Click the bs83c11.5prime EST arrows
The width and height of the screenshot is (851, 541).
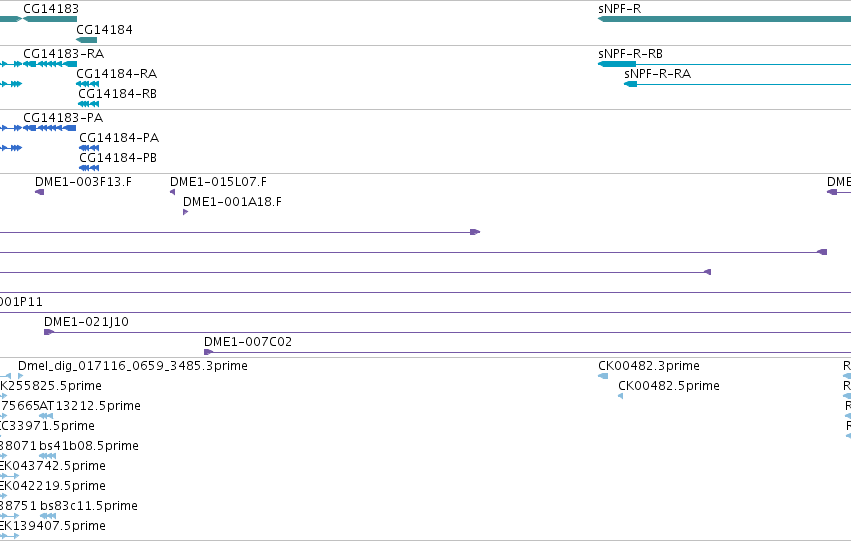[x=48, y=516]
